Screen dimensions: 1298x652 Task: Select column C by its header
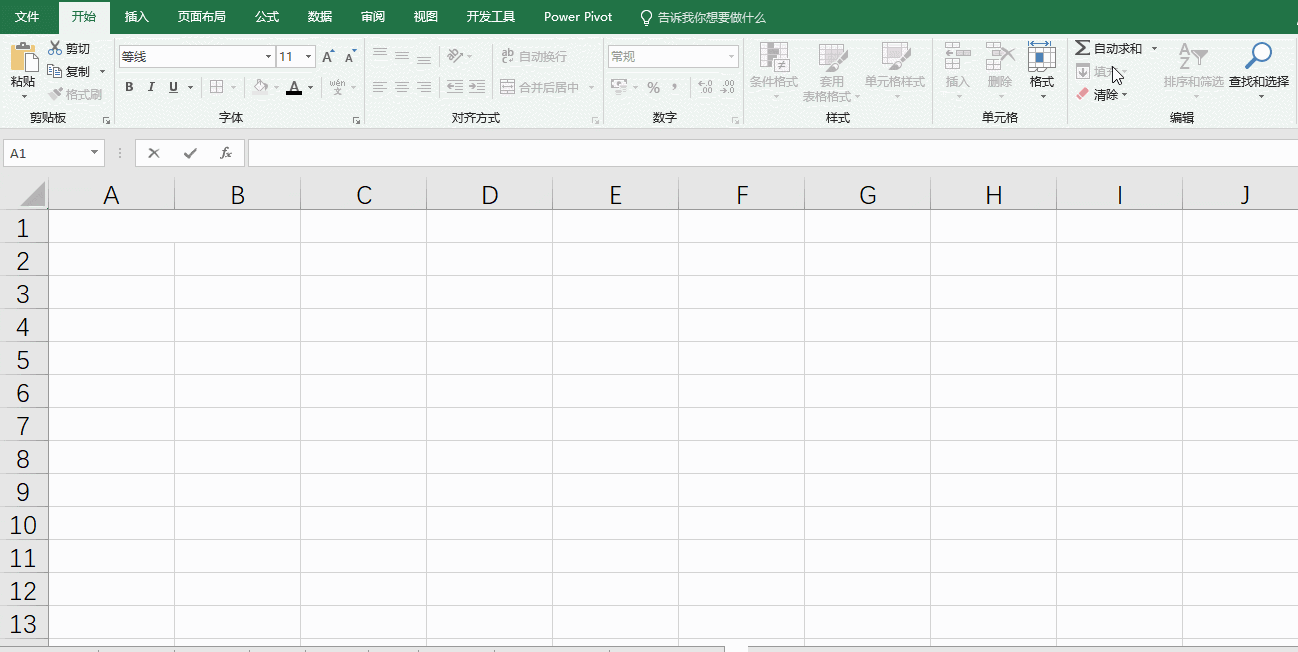pyautogui.click(x=363, y=193)
